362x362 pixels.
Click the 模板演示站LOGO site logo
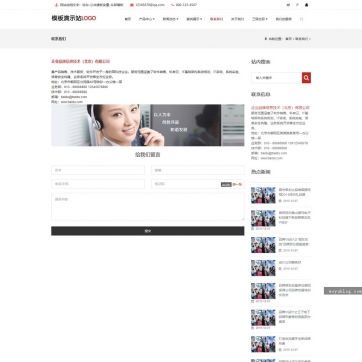pyautogui.click(x=74, y=18)
